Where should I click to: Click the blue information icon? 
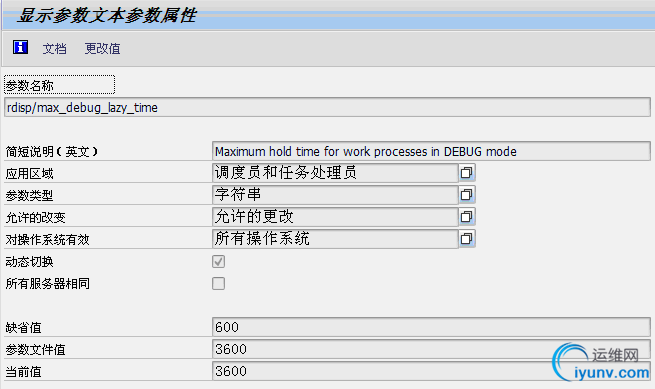pos(20,47)
